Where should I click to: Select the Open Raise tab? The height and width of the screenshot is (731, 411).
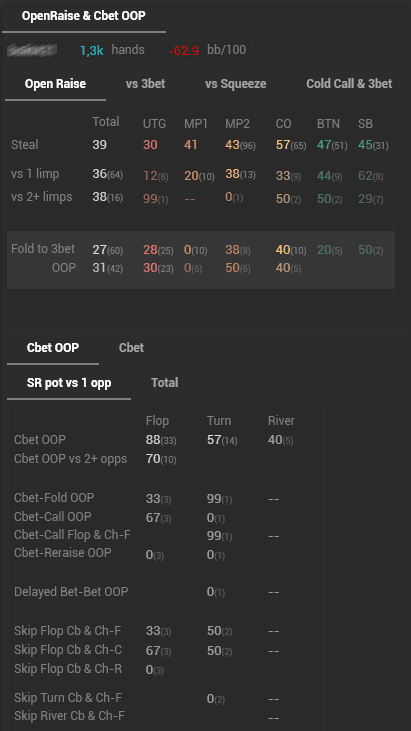tap(55, 84)
